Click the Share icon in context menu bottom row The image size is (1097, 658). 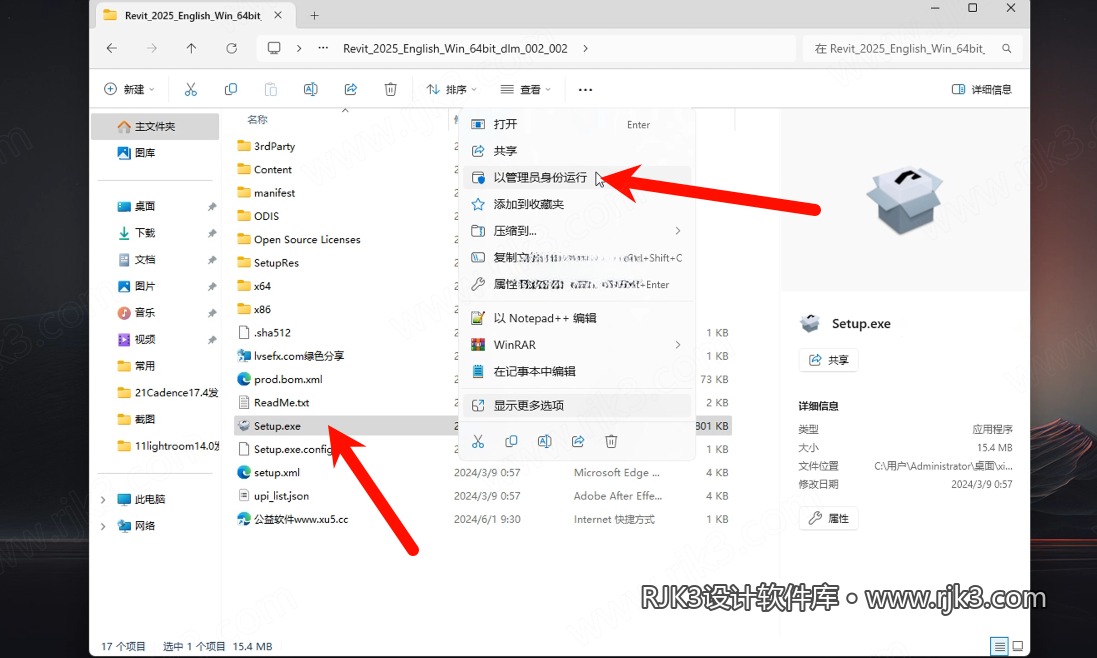point(578,441)
